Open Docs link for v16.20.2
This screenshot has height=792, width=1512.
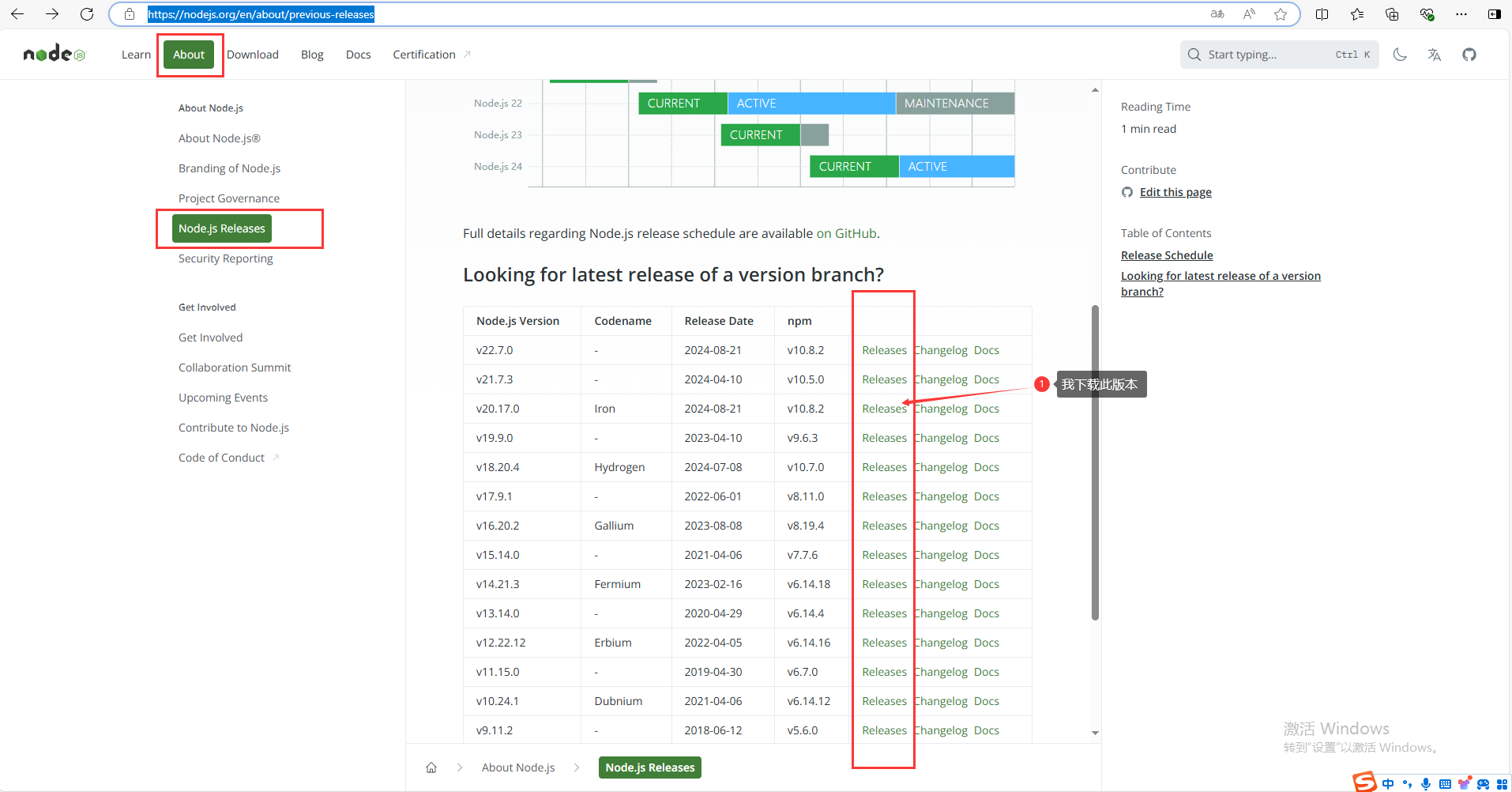point(986,526)
